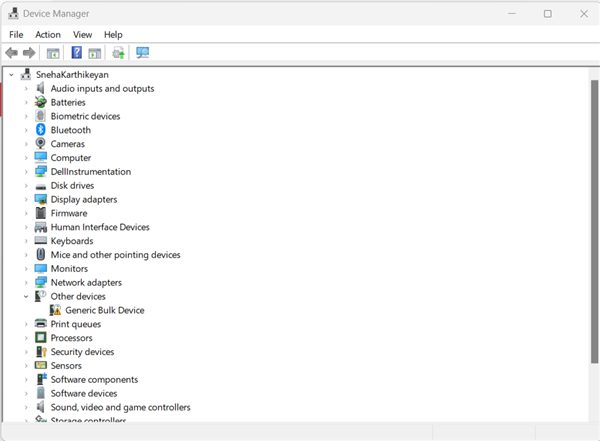
Task: Expand the Software devices category chevron
Action: click(26, 394)
